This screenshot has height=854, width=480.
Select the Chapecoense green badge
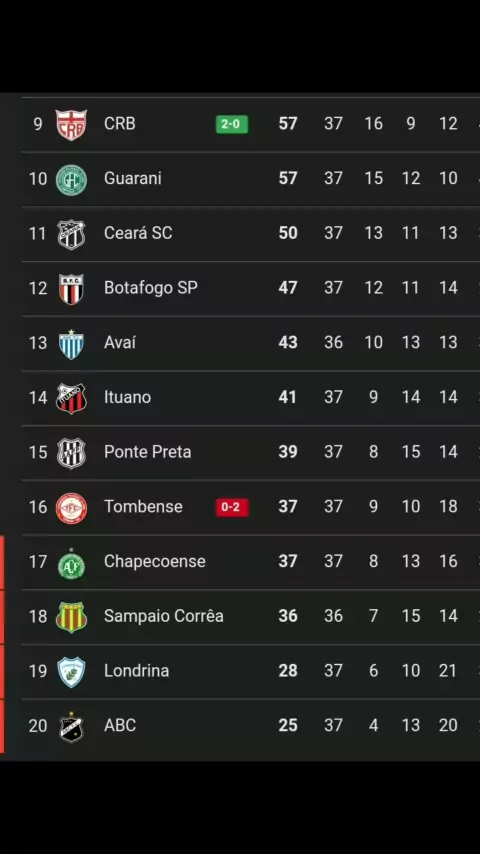click(71, 563)
